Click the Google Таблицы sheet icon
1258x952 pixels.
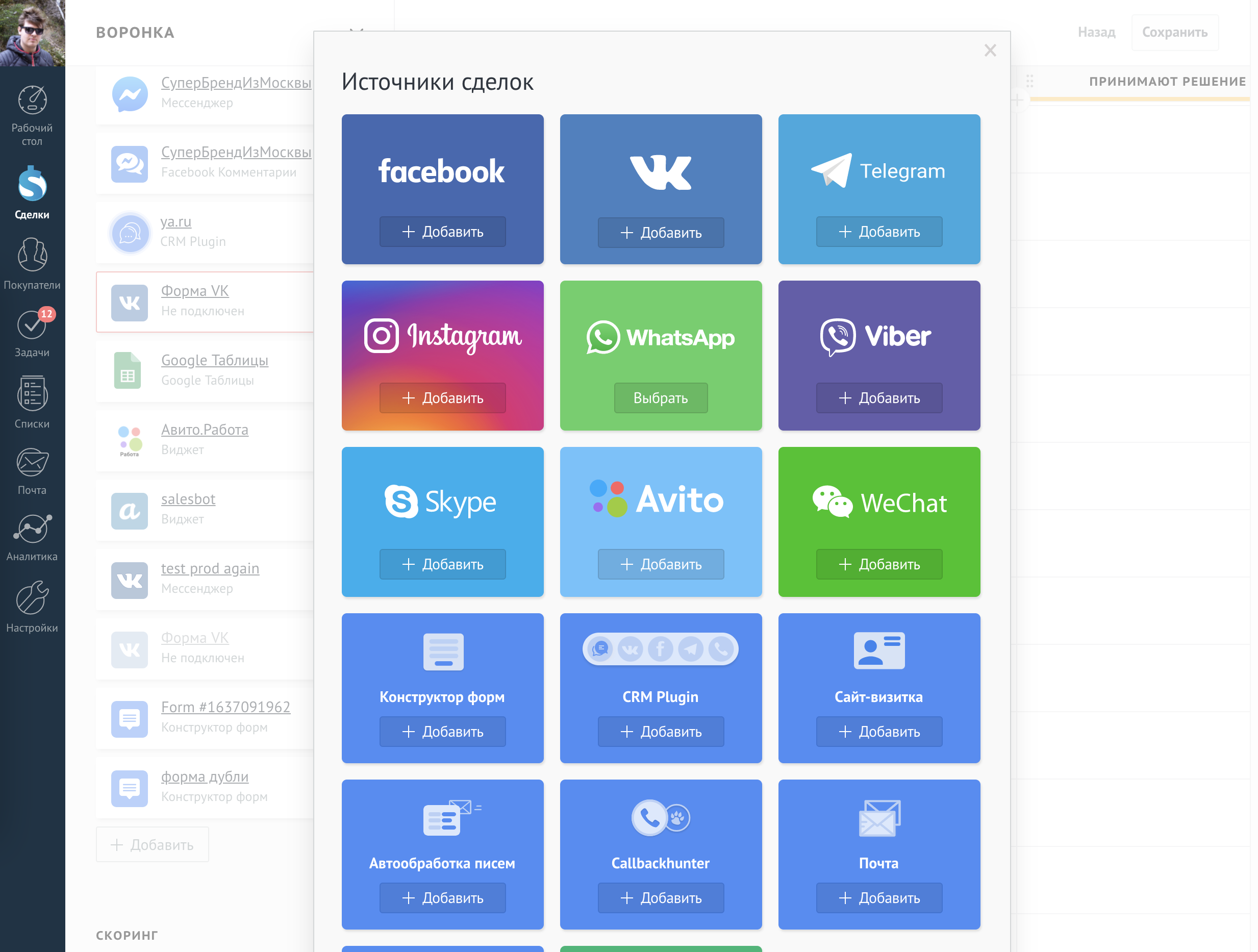[x=128, y=370]
